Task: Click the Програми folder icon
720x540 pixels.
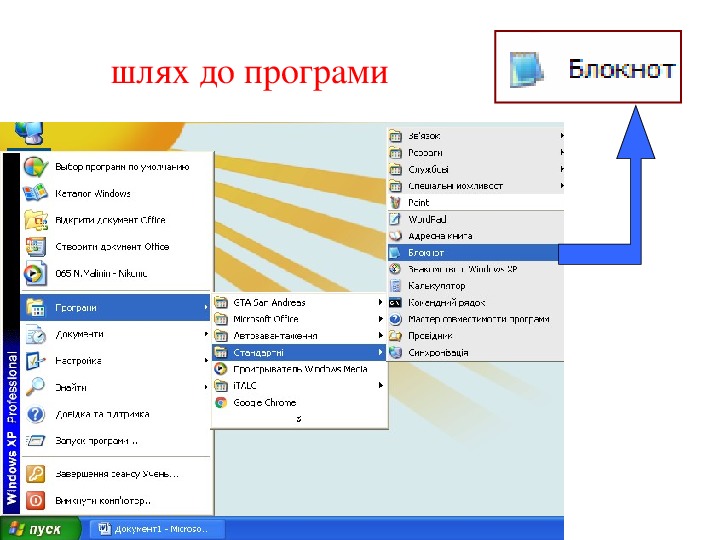Action: (35, 307)
